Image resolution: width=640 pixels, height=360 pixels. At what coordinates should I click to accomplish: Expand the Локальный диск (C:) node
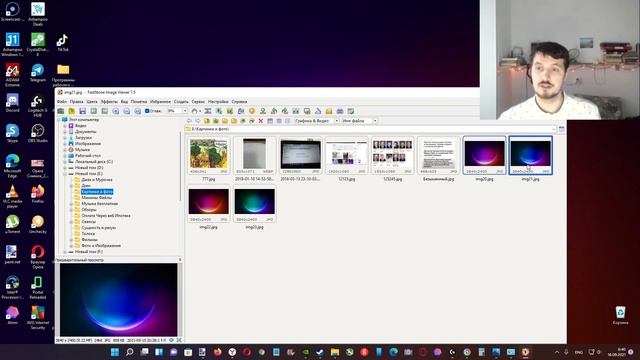[65, 162]
